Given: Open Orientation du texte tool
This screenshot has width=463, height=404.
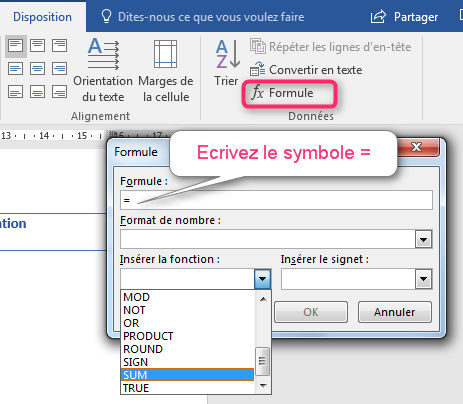Looking at the screenshot, I should (x=103, y=70).
